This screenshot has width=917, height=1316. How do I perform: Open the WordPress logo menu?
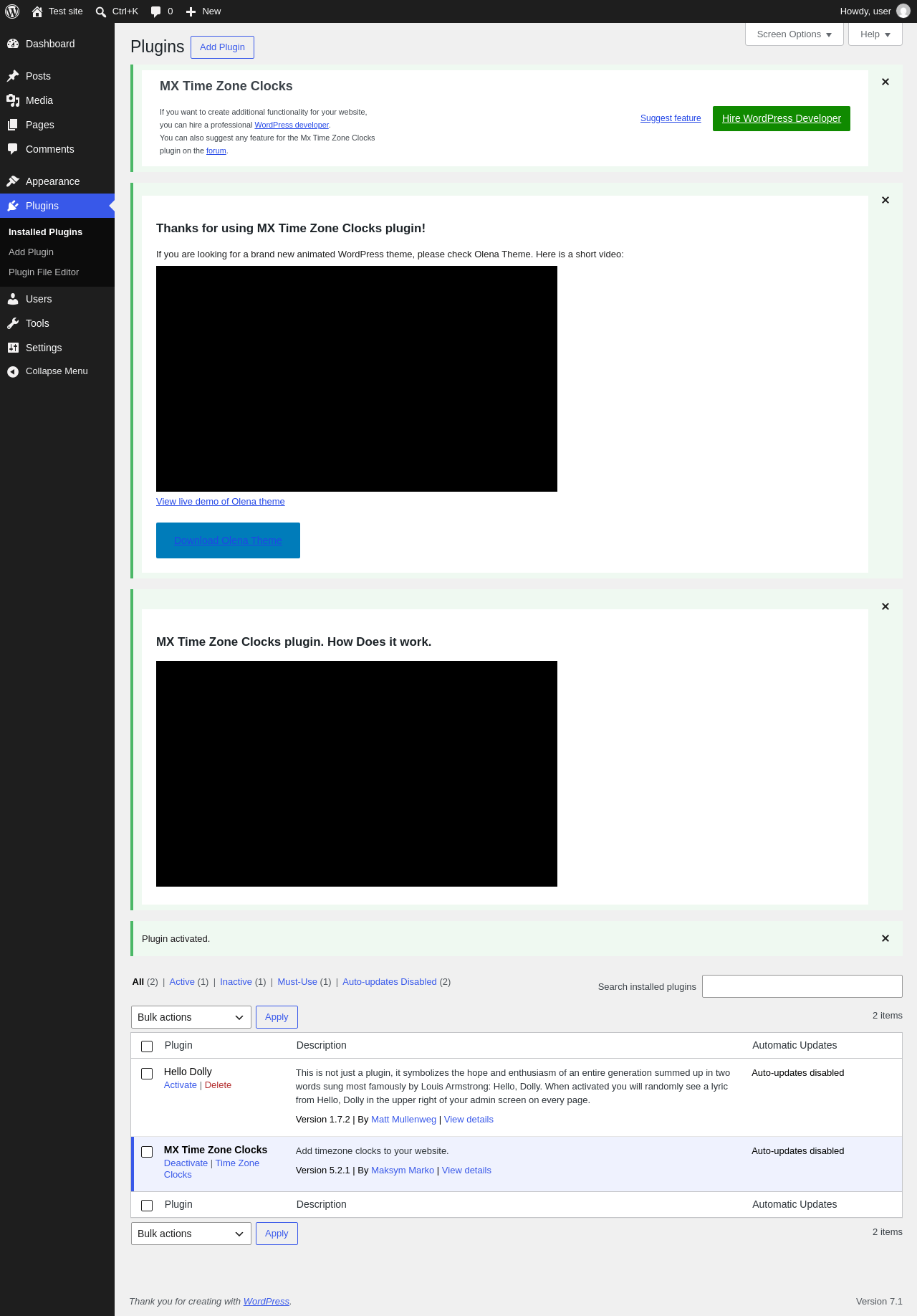coord(12,11)
